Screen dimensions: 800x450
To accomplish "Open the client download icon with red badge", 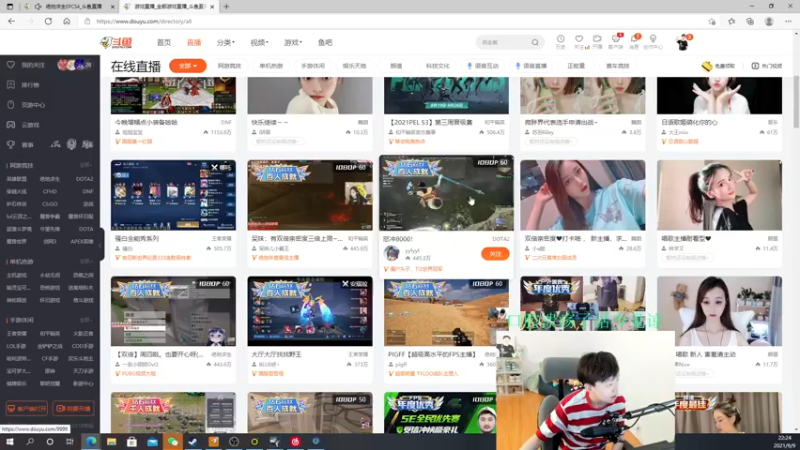I will pos(616,41).
